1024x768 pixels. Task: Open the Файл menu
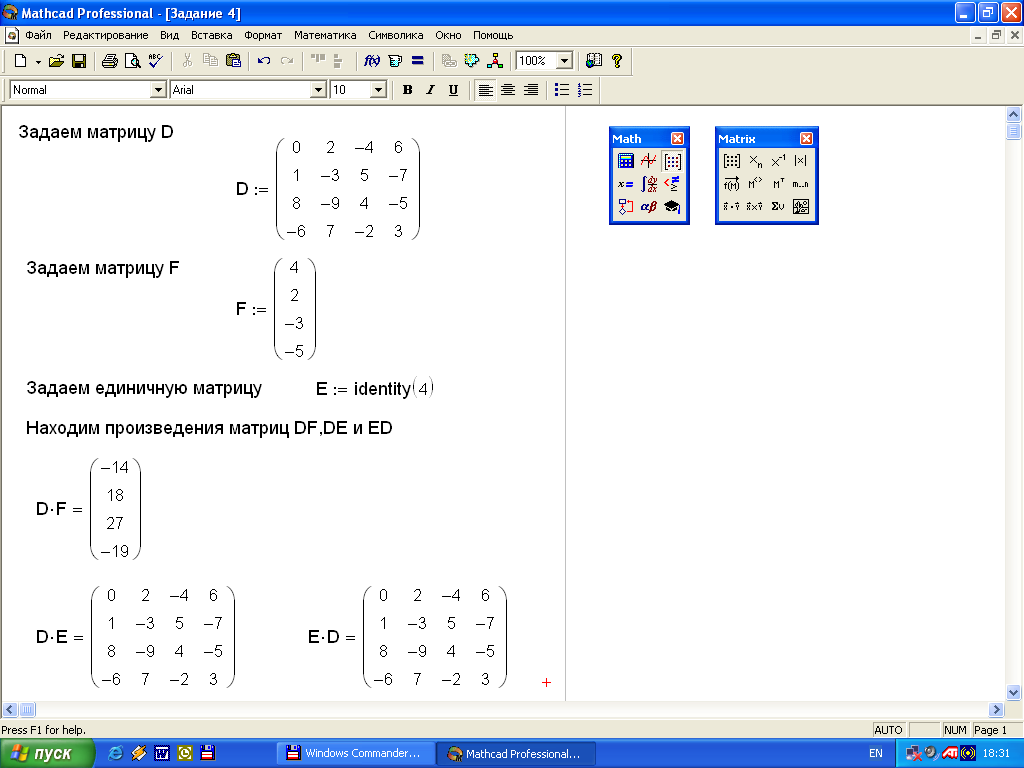pyautogui.click(x=38, y=35)
